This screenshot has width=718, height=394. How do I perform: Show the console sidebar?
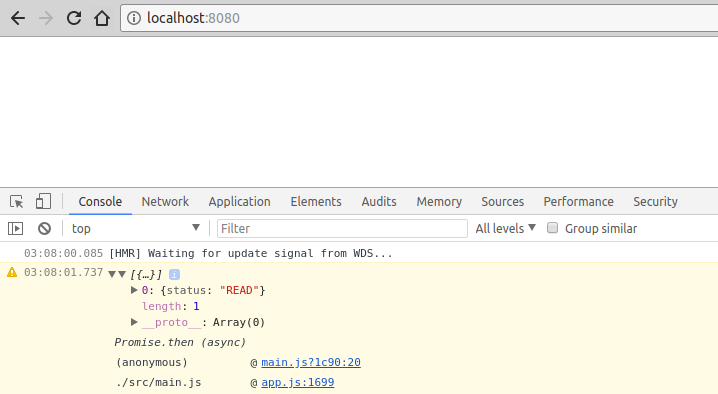[15, 228]
